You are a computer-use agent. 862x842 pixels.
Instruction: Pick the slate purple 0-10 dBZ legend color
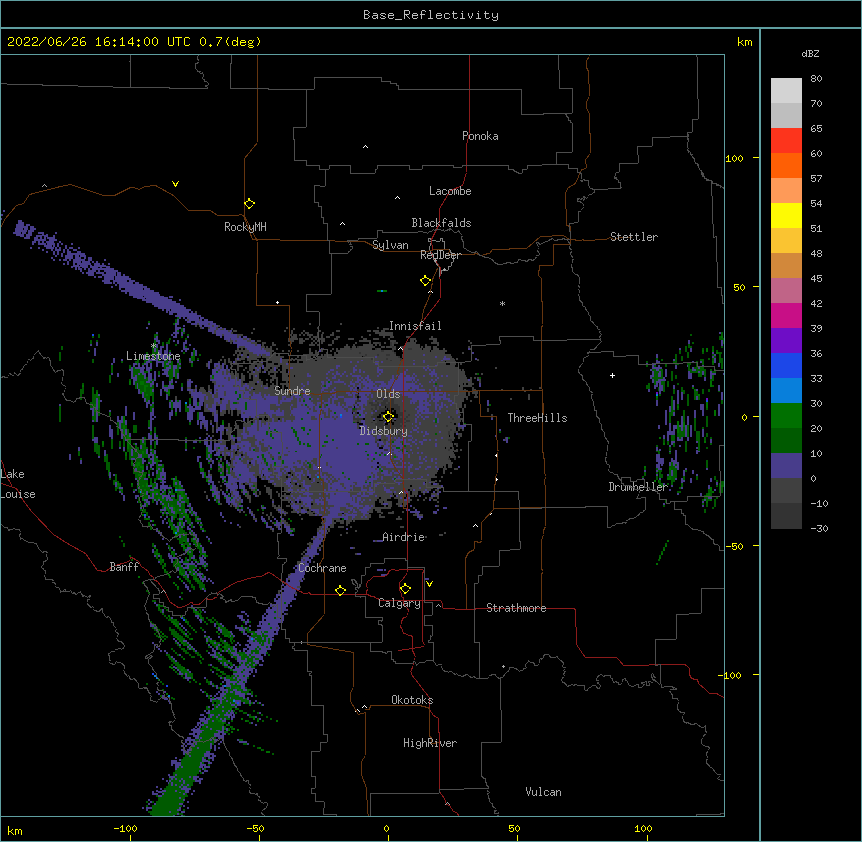tap(786, 466)
